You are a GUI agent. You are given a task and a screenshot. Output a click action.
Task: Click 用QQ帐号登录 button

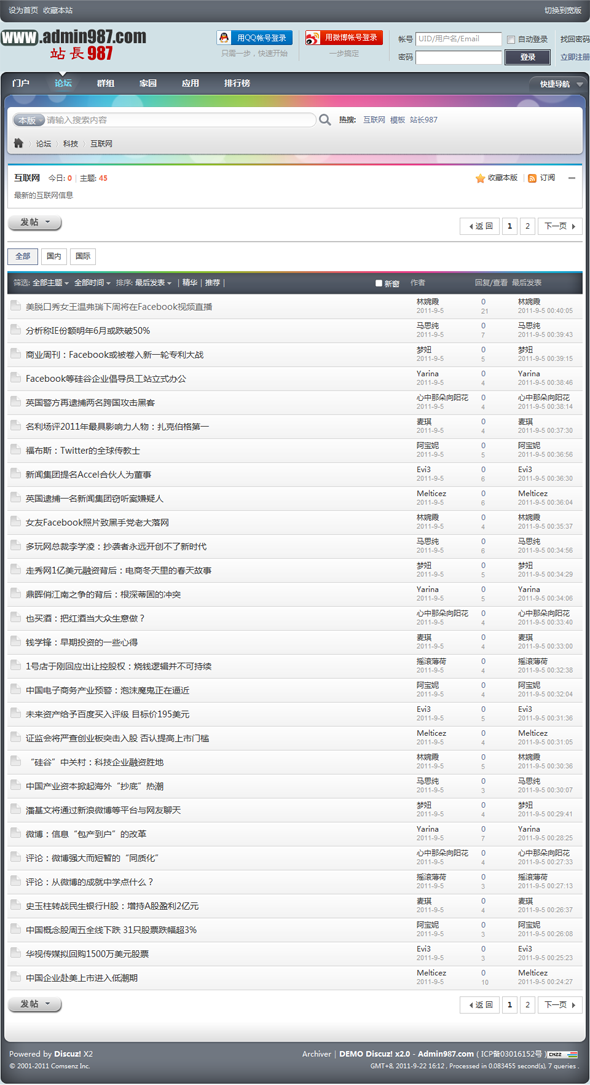tap(255, 38)
